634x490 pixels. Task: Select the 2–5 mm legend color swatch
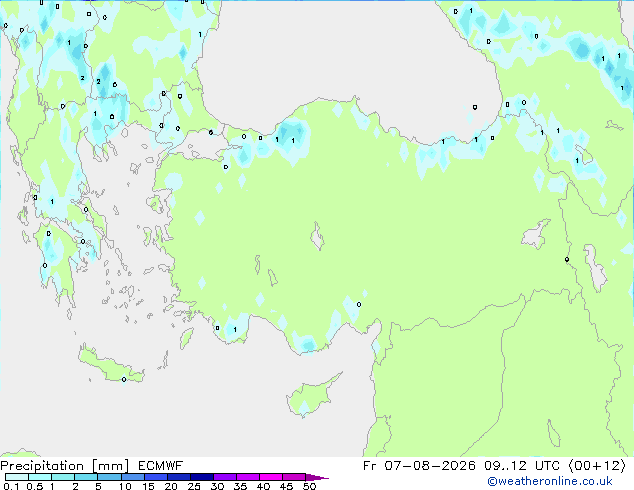pyautogui.click(x=86, y=477)
